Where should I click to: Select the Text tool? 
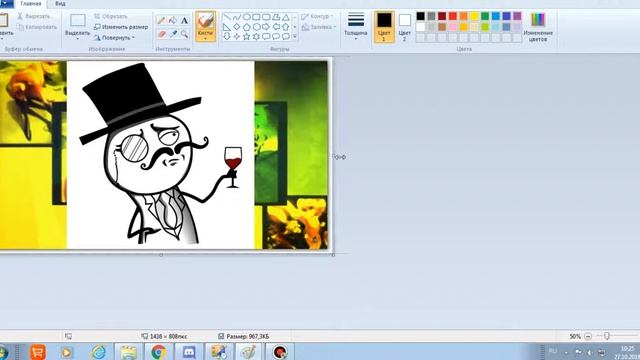(x=184, y=20)
